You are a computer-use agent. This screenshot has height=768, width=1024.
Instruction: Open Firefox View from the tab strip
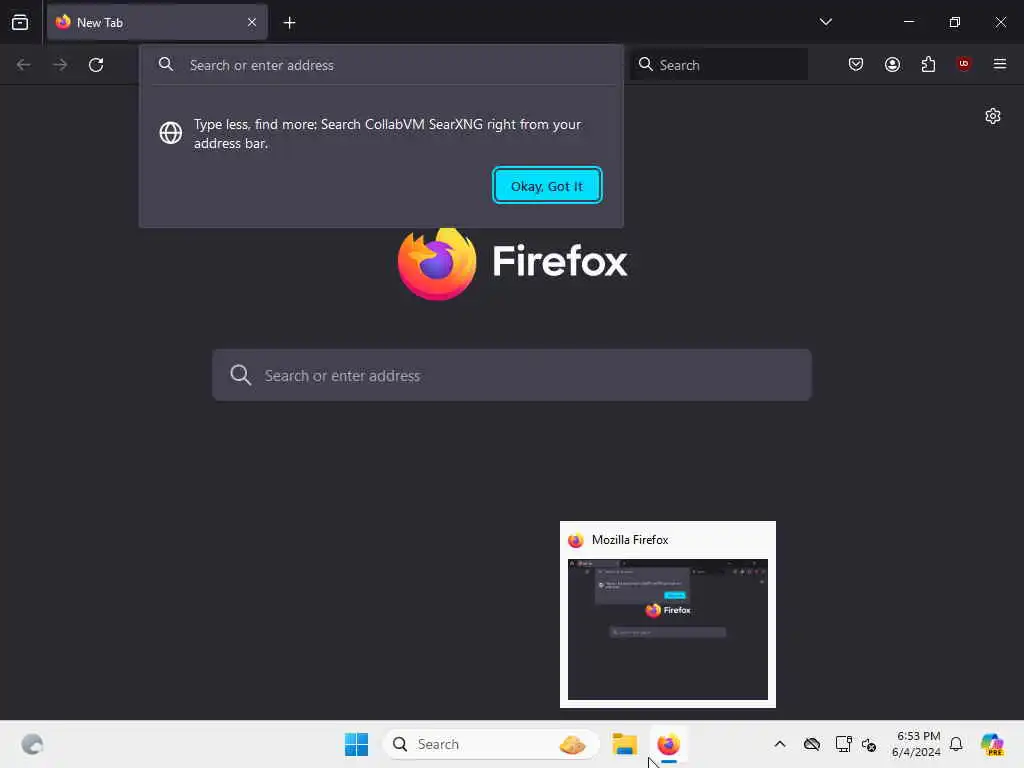20,22
